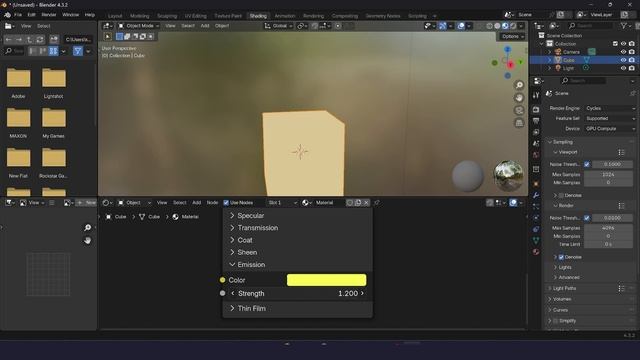
Task: Toggle the file browser filter funnel
Action: coord(78,51)
